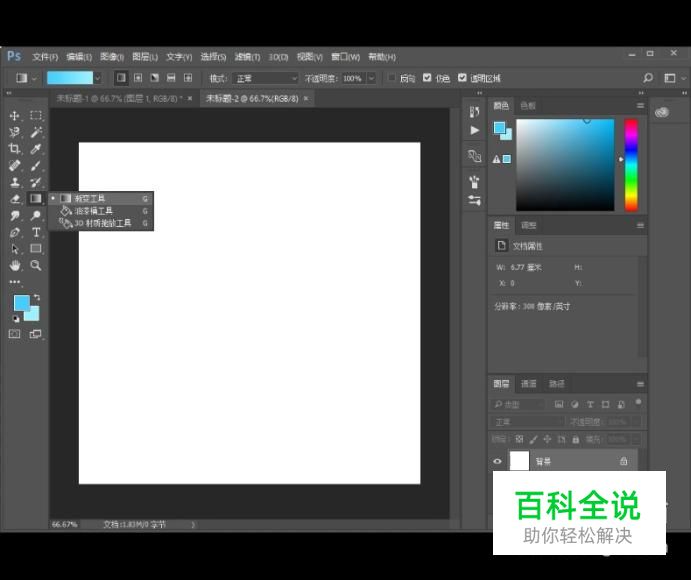691x580 pixels.
Task: Open the gradient picker dropdown arrow
Action: (x=98, y=78)
